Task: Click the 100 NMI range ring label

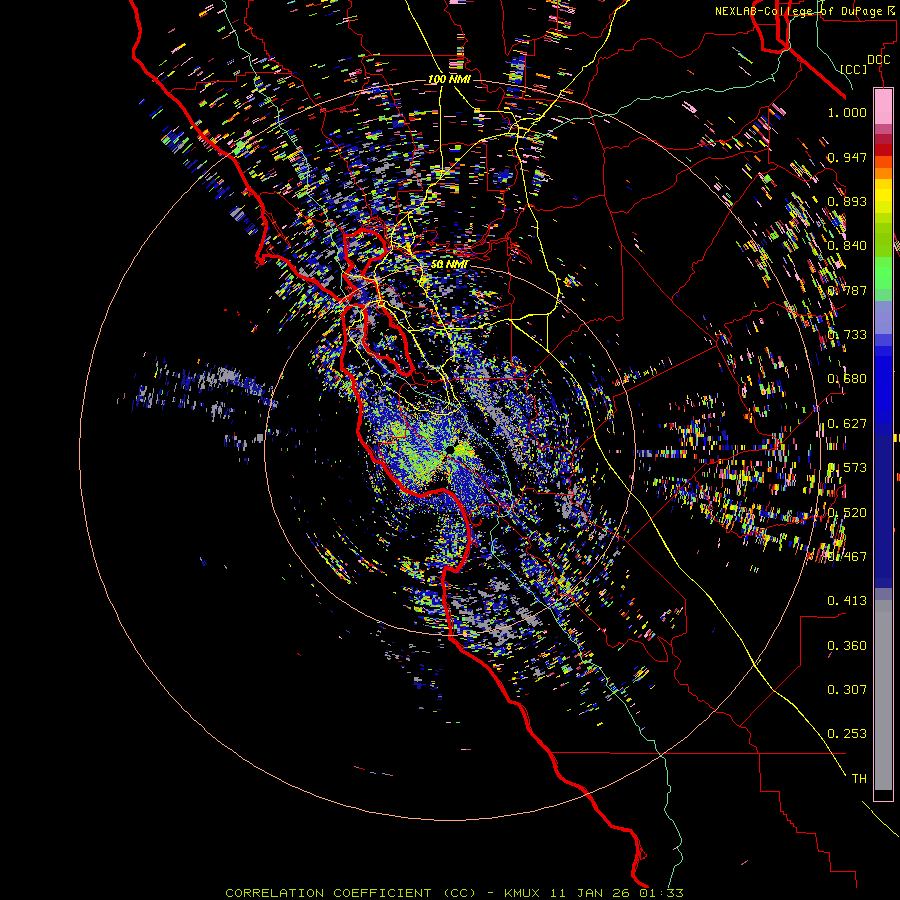Action: tap(449, 79)
